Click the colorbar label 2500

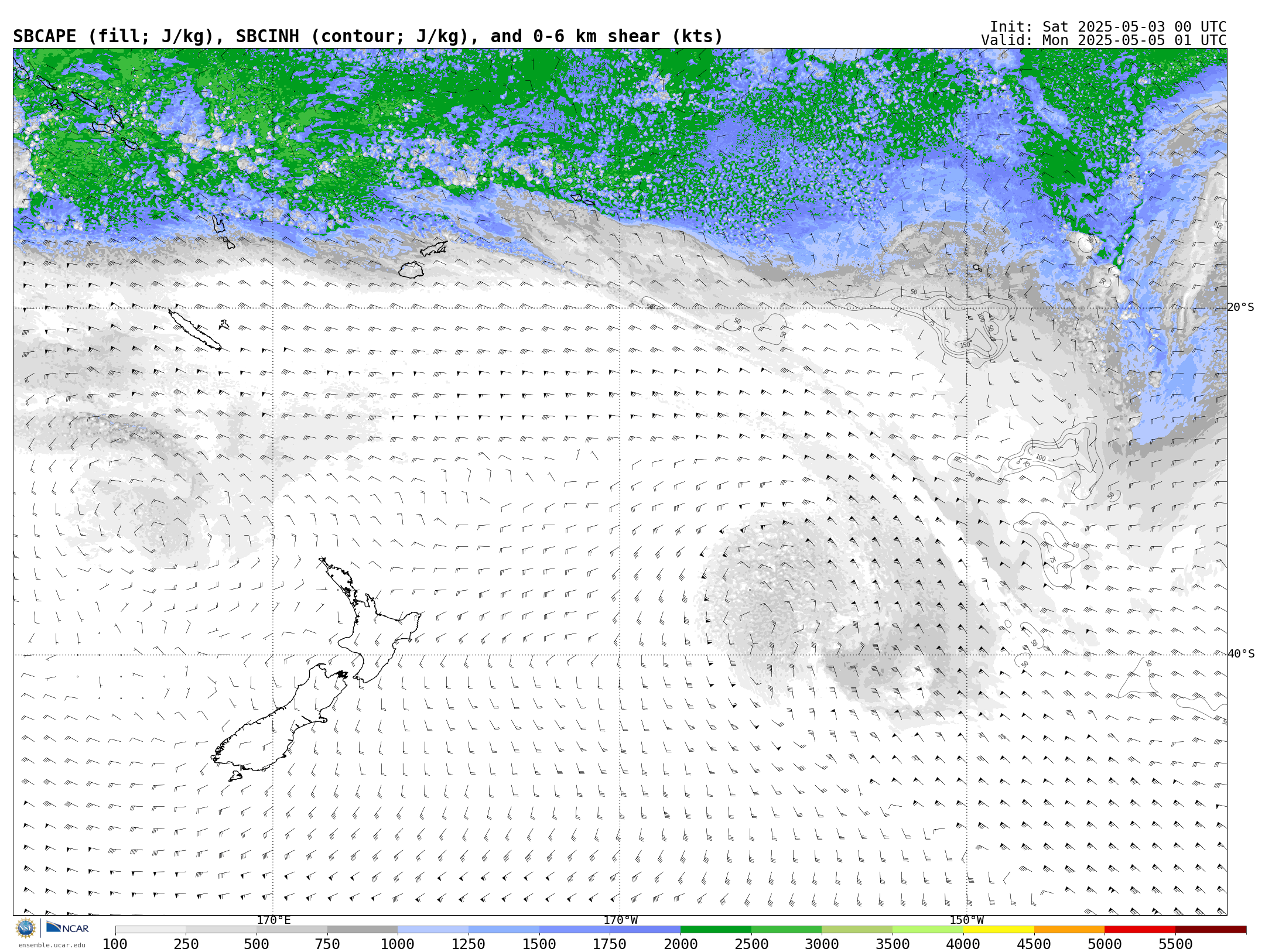point(751,944)
